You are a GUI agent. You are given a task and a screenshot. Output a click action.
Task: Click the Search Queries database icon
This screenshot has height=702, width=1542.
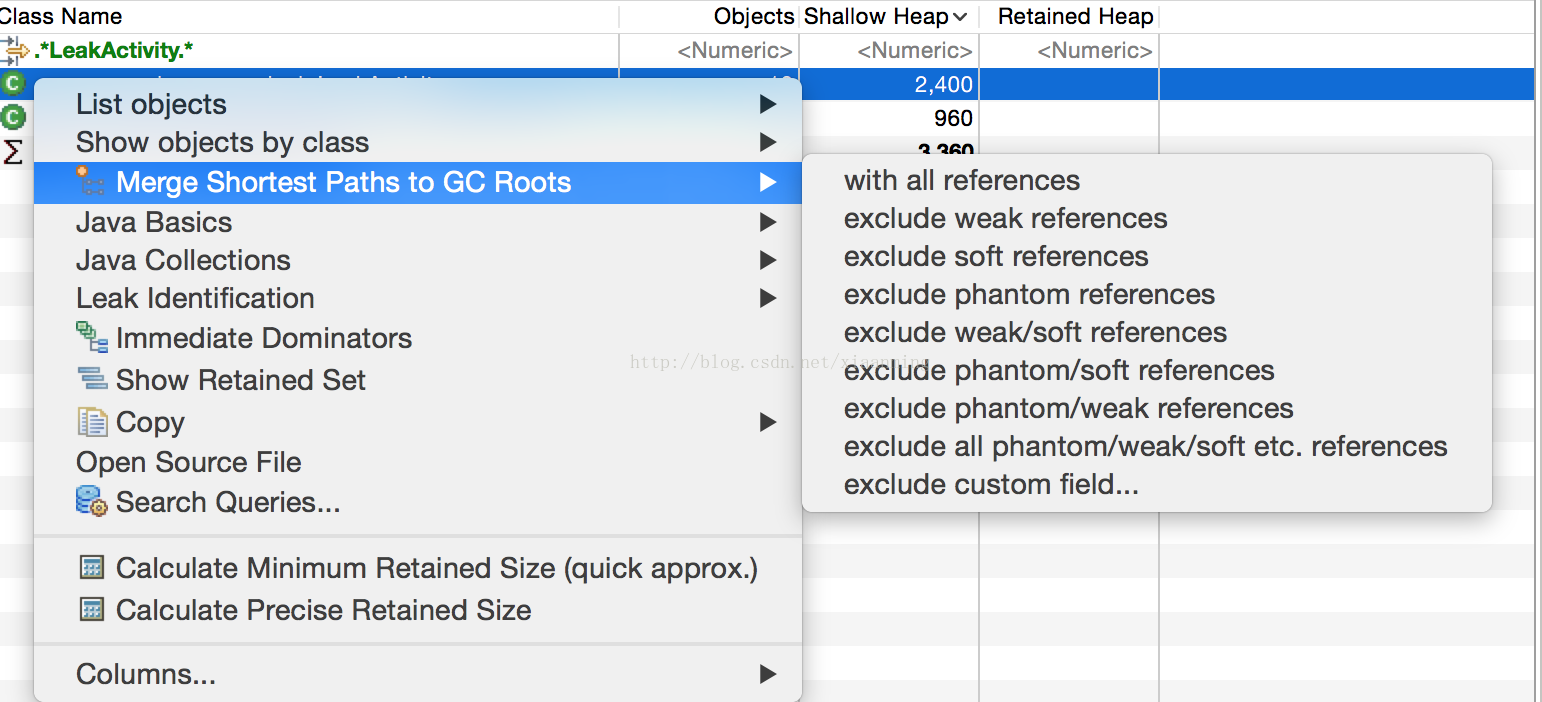pyautogui.click(x=92, y=501)
